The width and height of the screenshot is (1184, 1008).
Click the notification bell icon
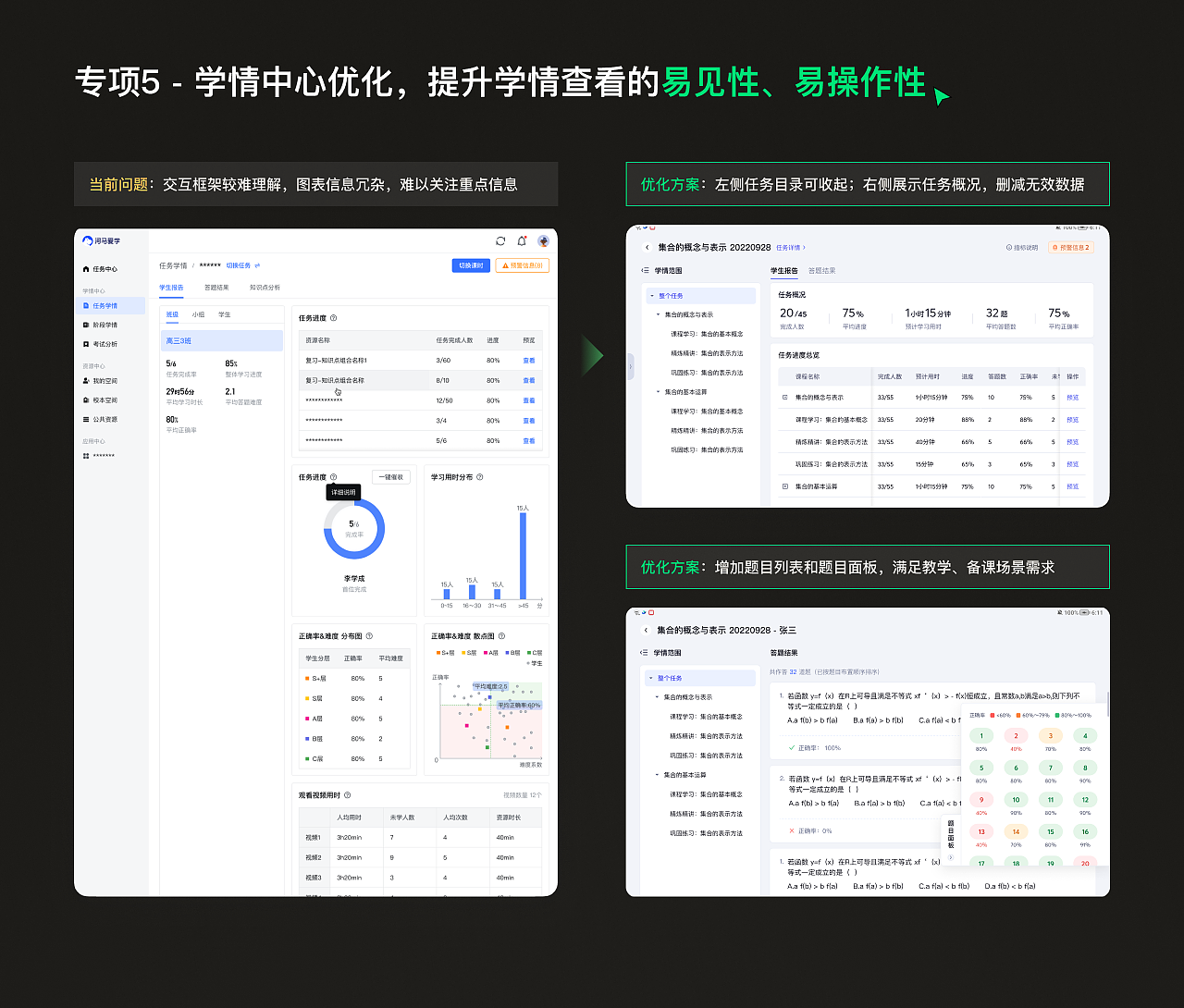coord(521,240)
